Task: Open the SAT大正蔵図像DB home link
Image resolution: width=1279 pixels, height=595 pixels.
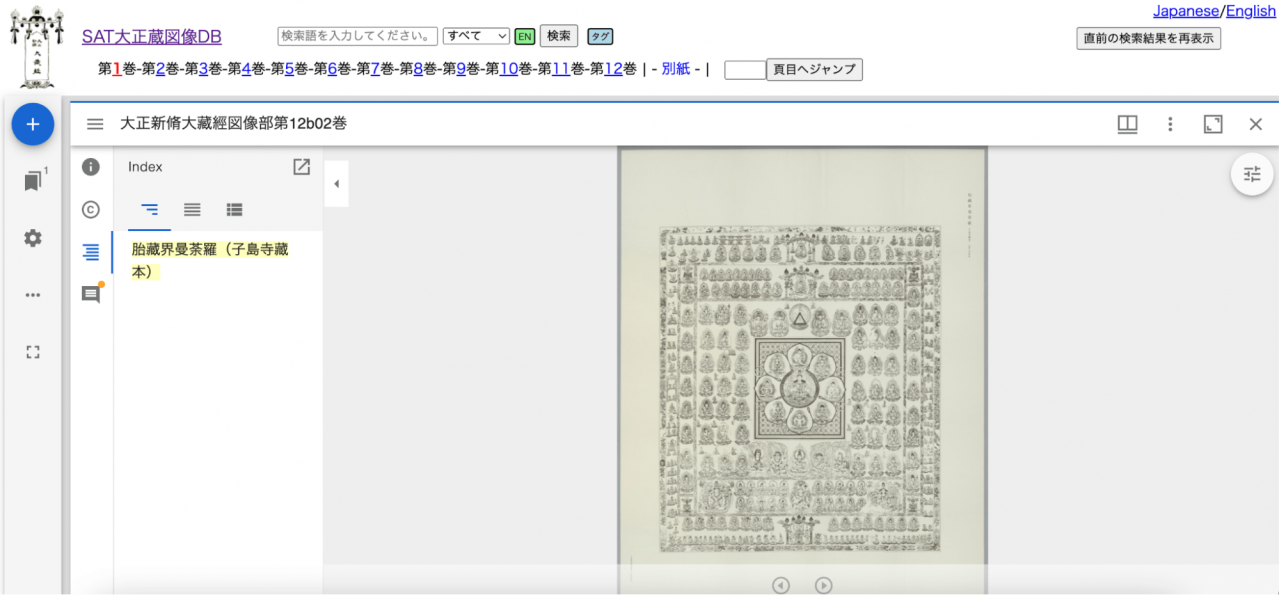Action: pyautogui.click(x=152, y=37)
